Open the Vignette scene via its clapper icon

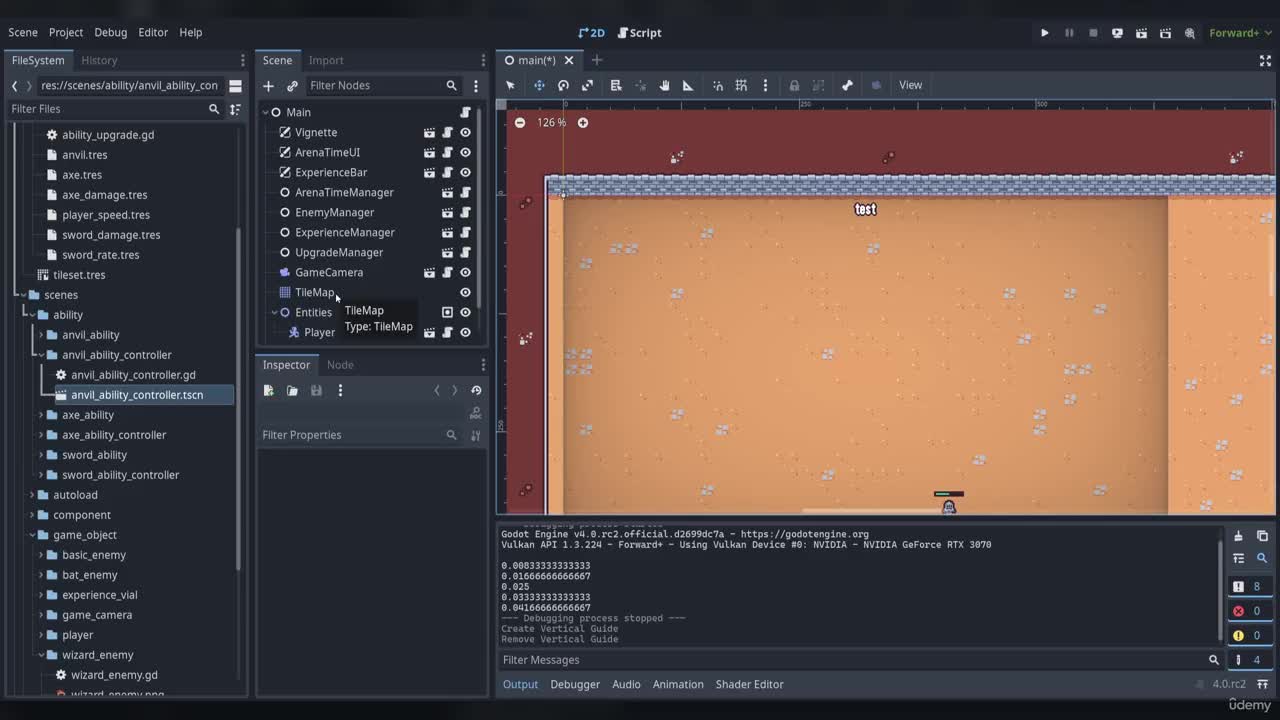tap(429, 132)
